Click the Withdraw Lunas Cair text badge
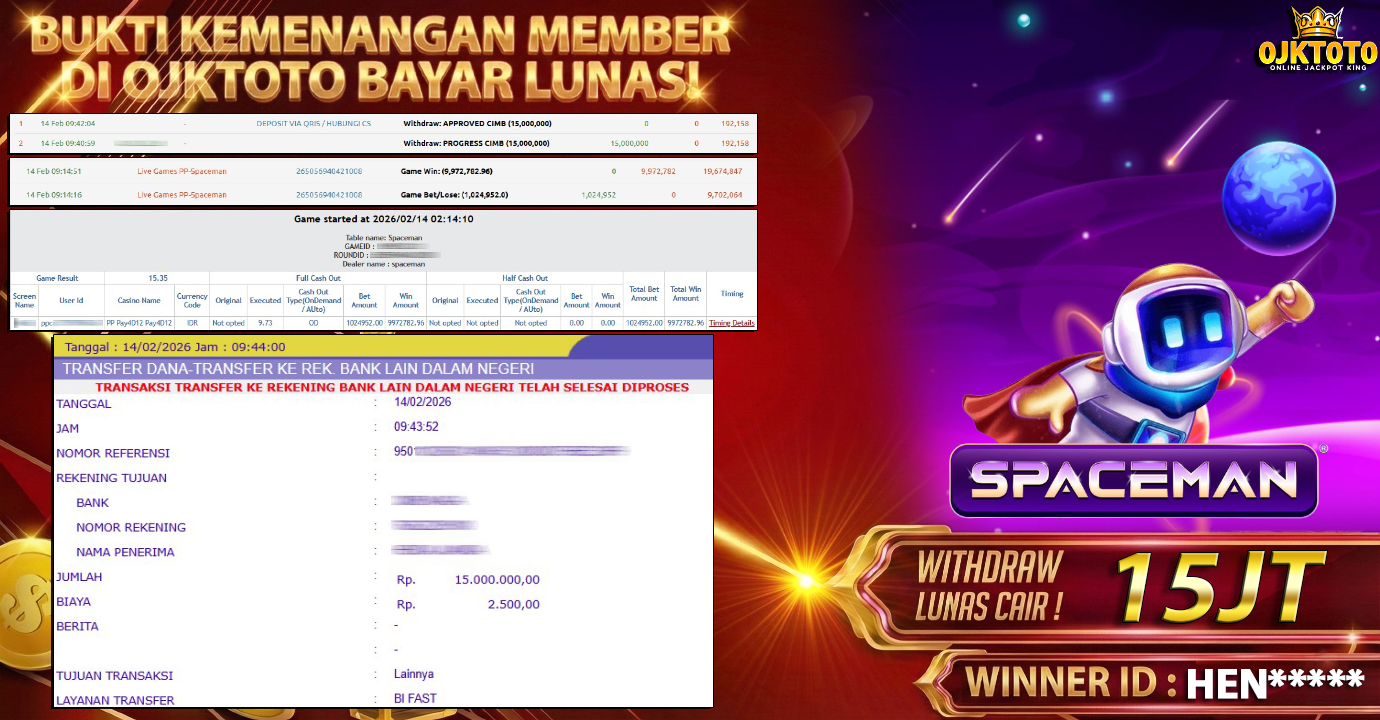 [x=990, y=586]
